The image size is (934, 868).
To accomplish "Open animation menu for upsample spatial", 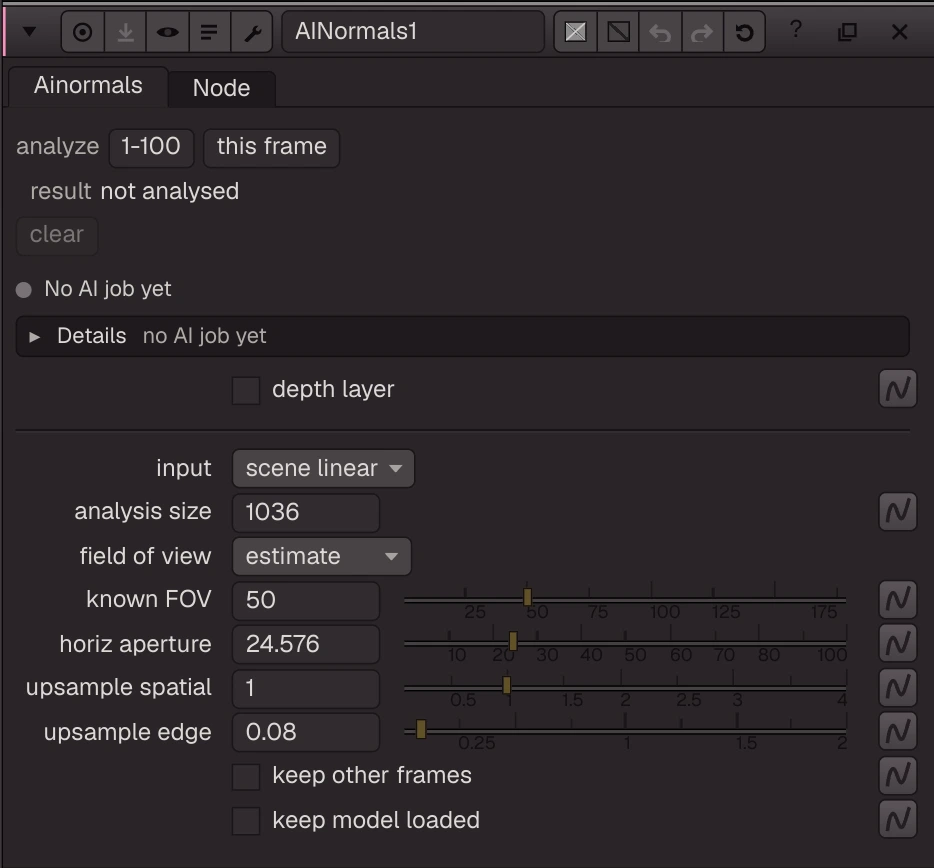I will pyautogui.click(x=898, y=687).
